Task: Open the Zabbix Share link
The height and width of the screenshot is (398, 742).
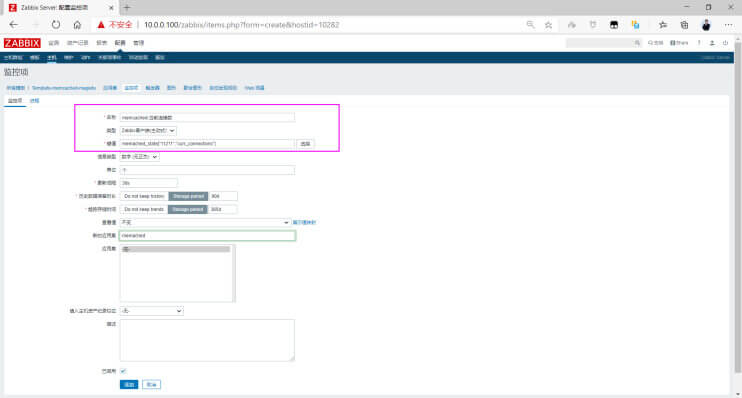Action: [679, 43]
